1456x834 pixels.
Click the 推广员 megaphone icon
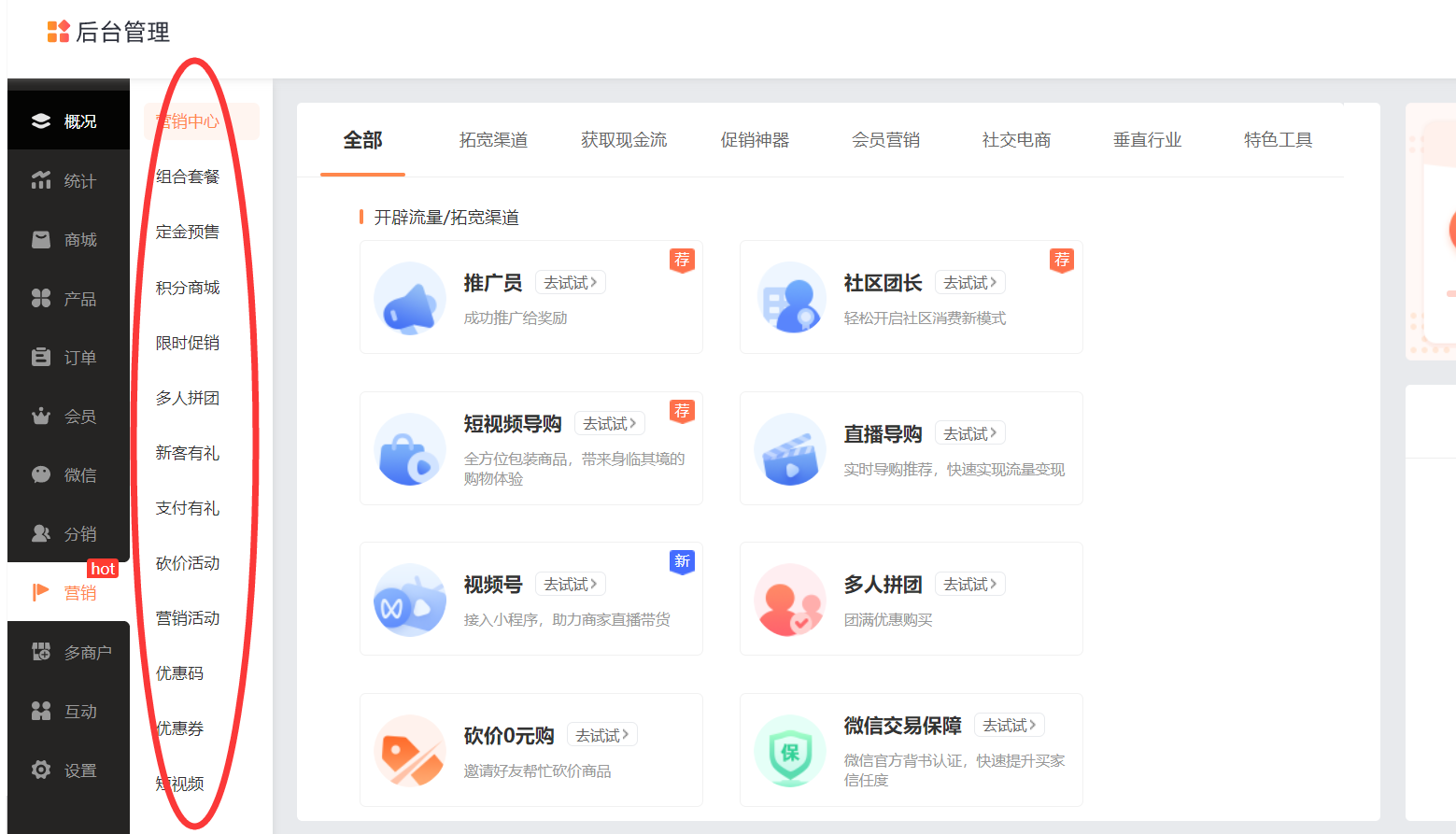coord(410,298)
